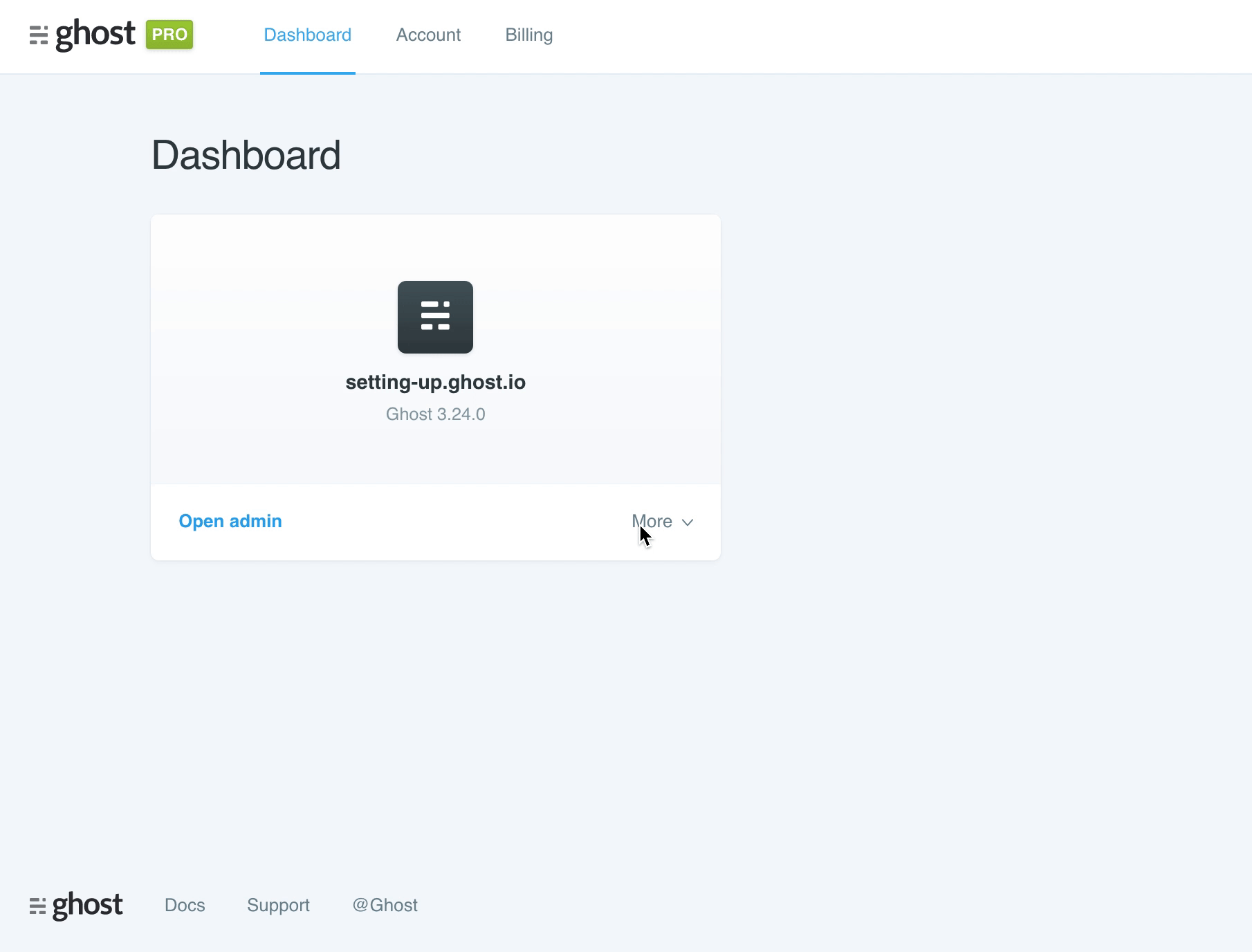Viewport: 1252px width, 952px height.
Task: Click the Ghost 3.24.0 version label
Action: [x=435, y=414]
